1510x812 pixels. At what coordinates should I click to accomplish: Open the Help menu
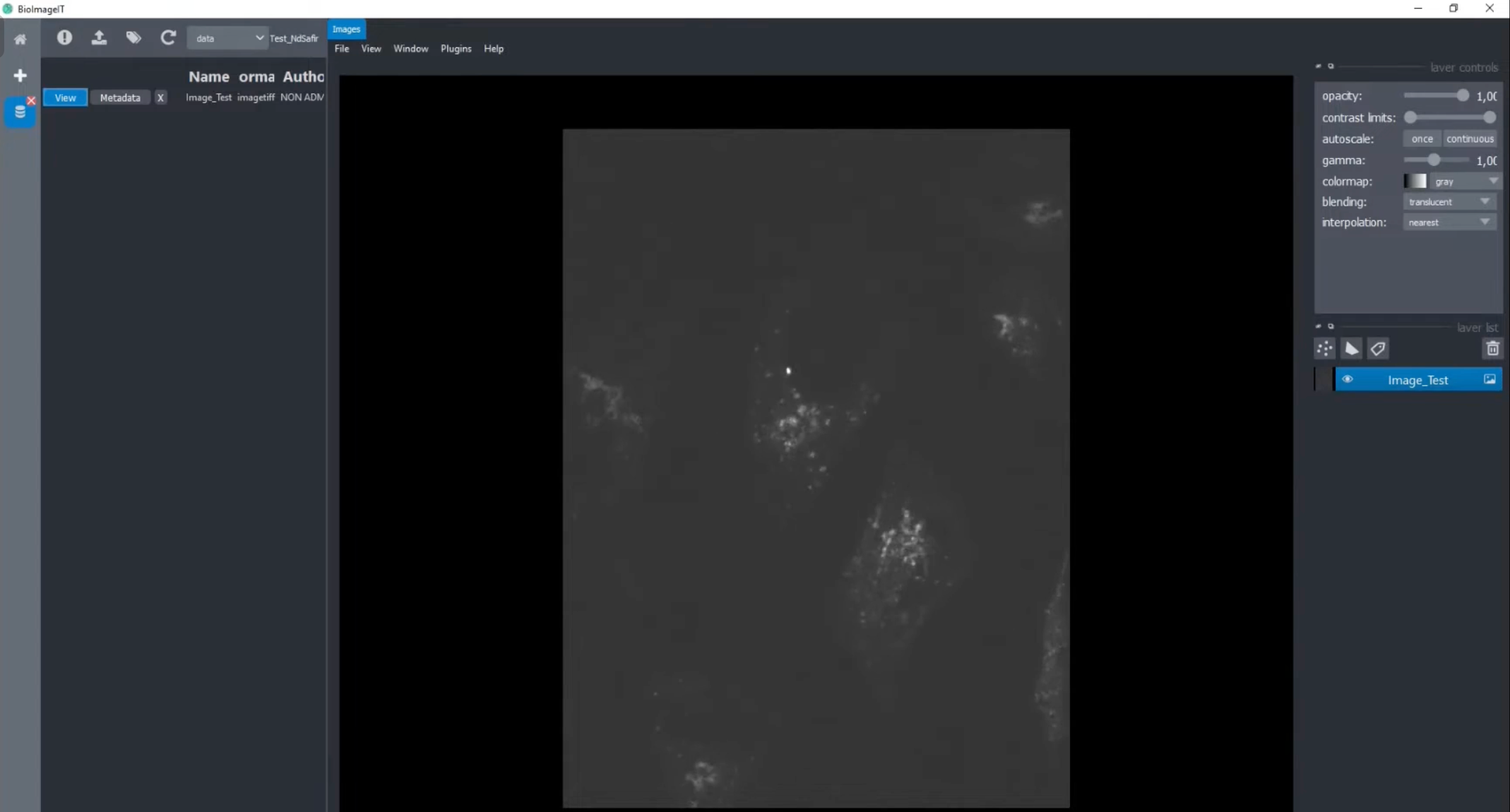click(494, 49)
